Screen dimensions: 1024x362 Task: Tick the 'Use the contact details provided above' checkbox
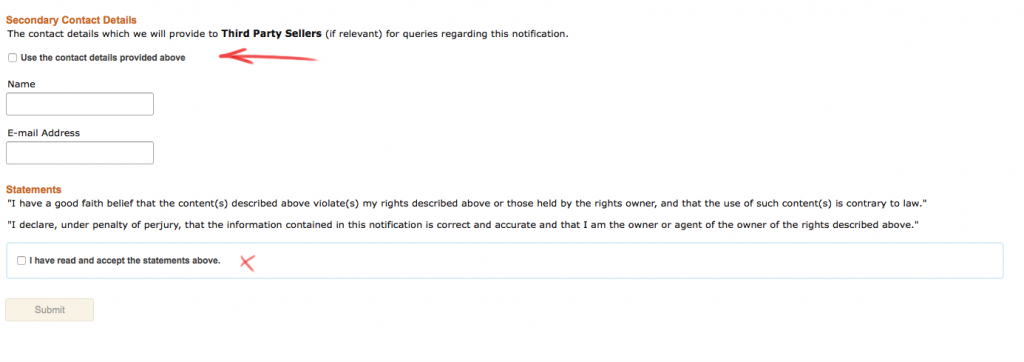pos(12,58)
